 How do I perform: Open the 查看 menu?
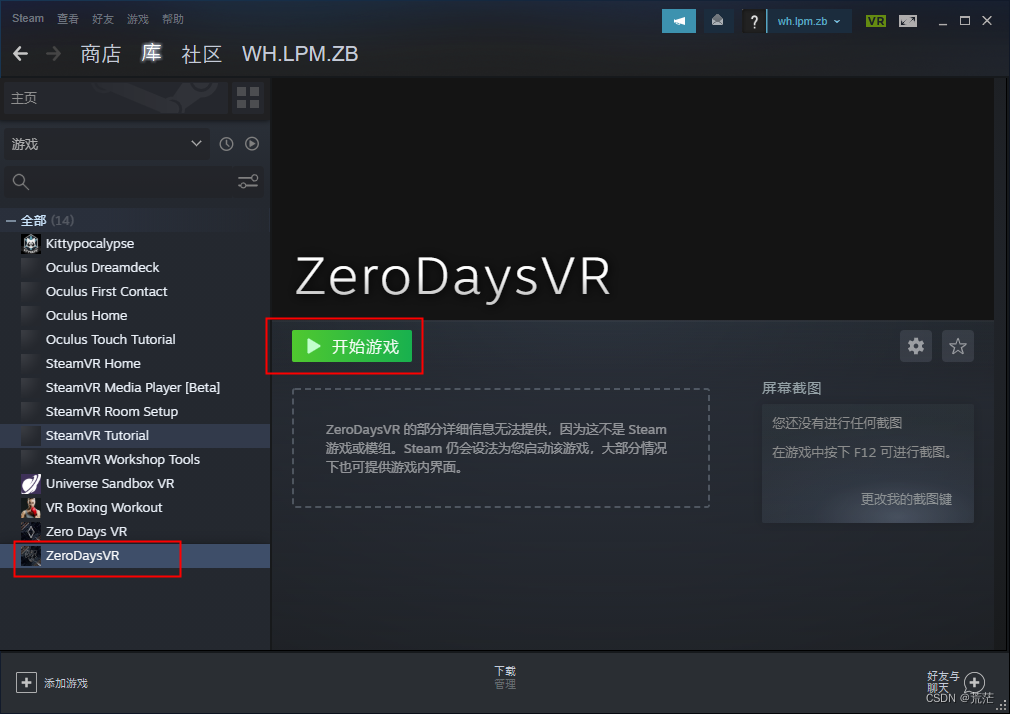click(x=68, y=19)
